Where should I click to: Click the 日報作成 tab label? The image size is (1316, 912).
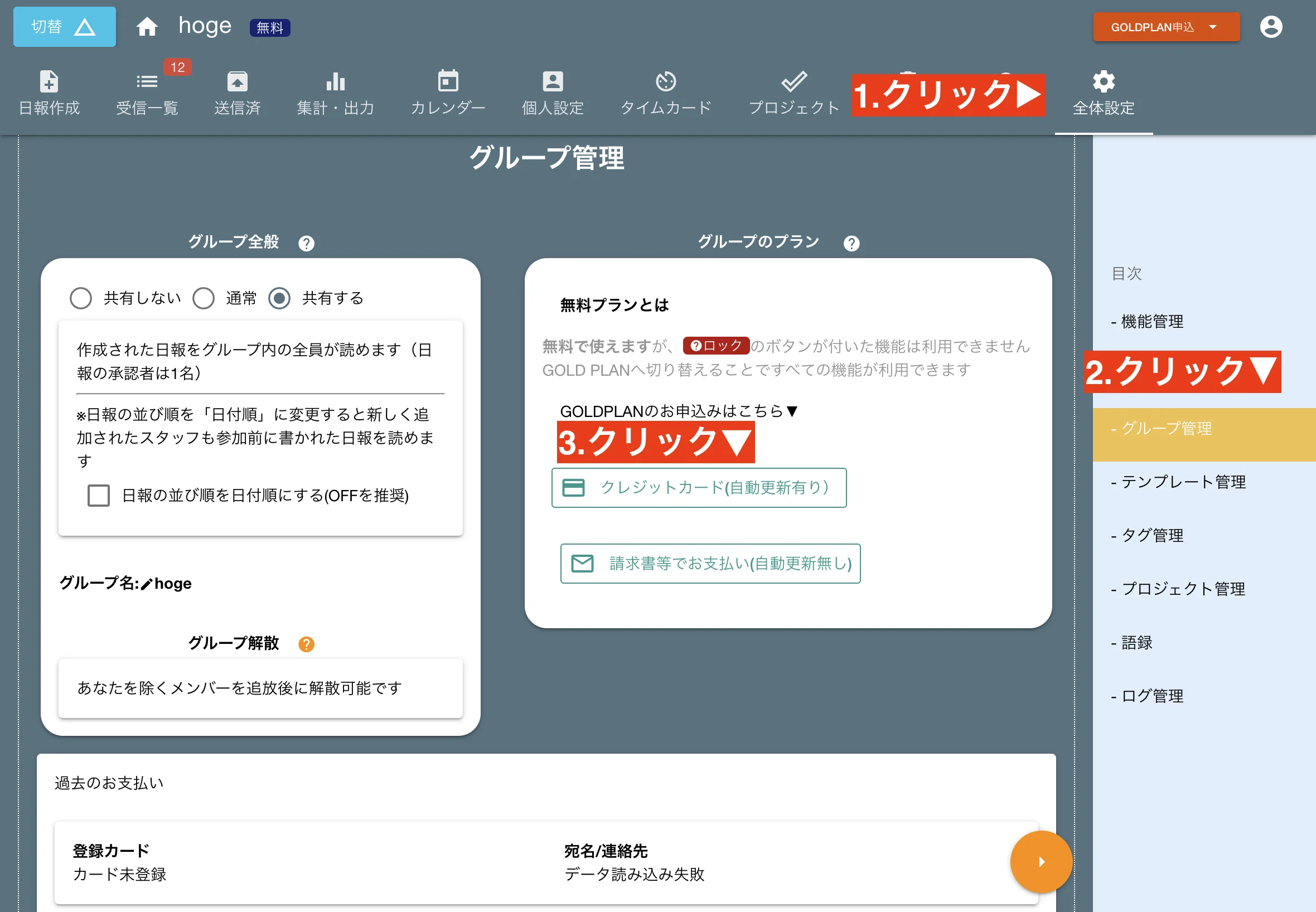49,108
